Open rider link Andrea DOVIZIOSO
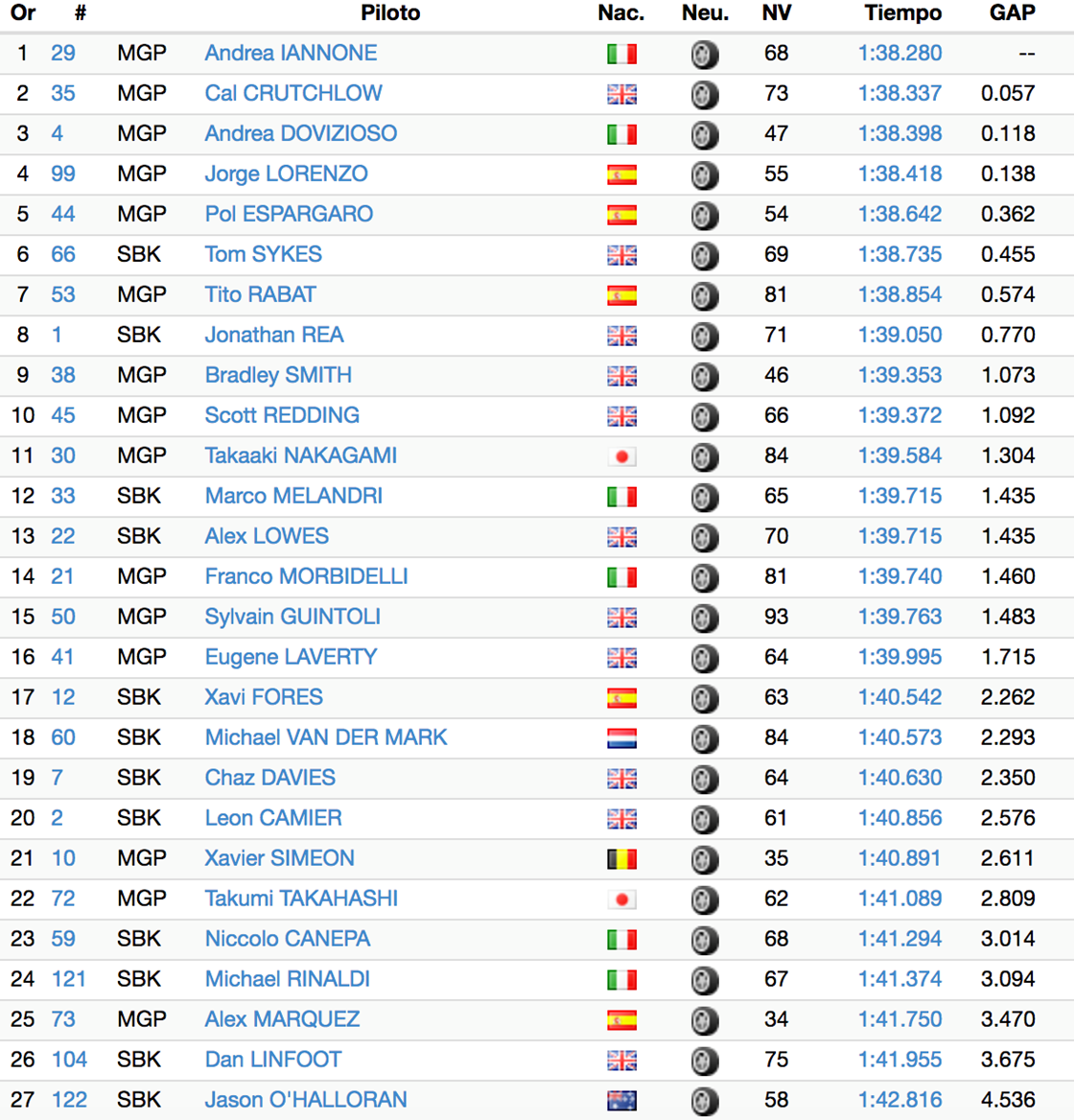The width and height of the screenshot is (1074, 1120). (x=301, y=133)
